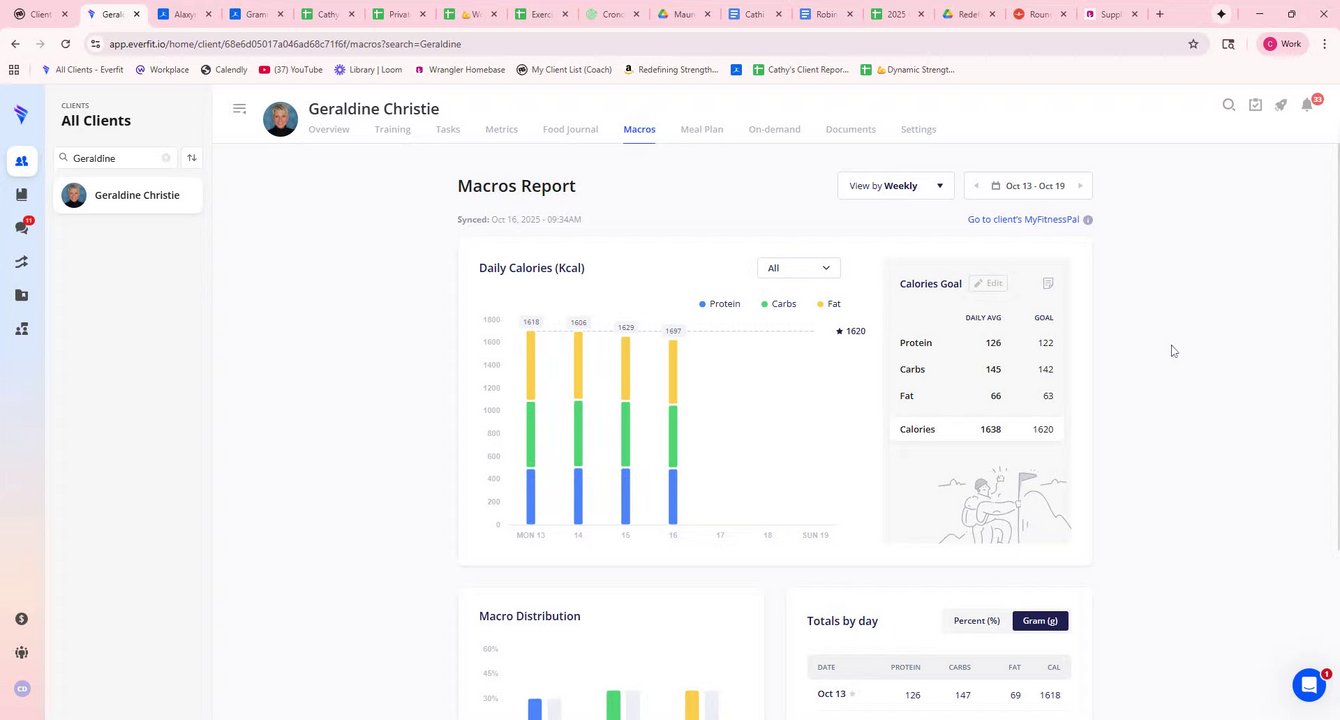Viewport: 1340px width, 720px height.
Task: Select the Gram (g) totals view
Action: [1040, 621]
